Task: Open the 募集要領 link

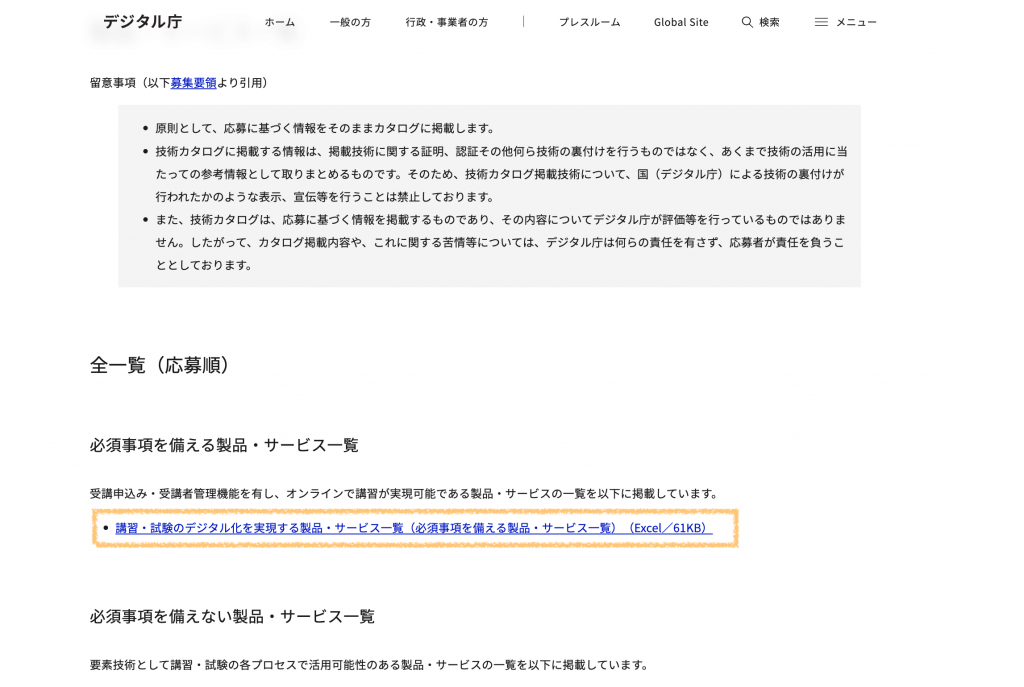Action: (193, 83)
